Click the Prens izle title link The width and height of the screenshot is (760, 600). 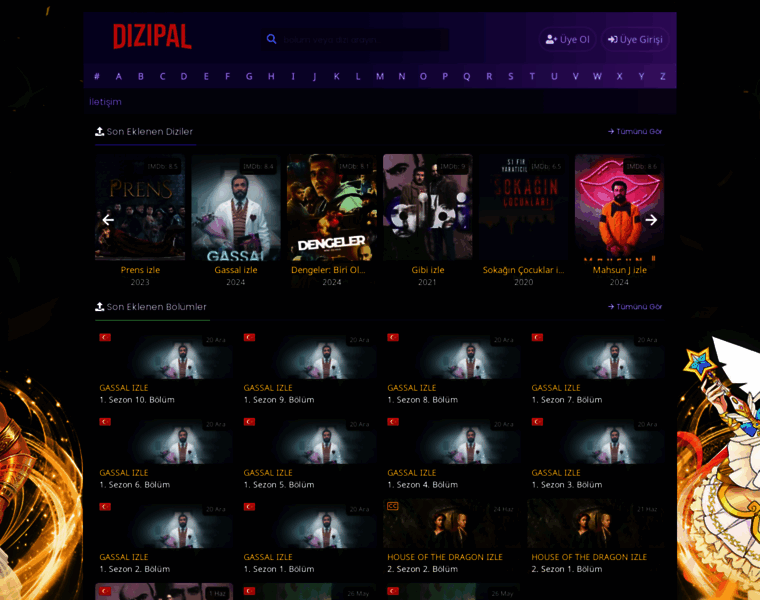(x=140, y=270)
